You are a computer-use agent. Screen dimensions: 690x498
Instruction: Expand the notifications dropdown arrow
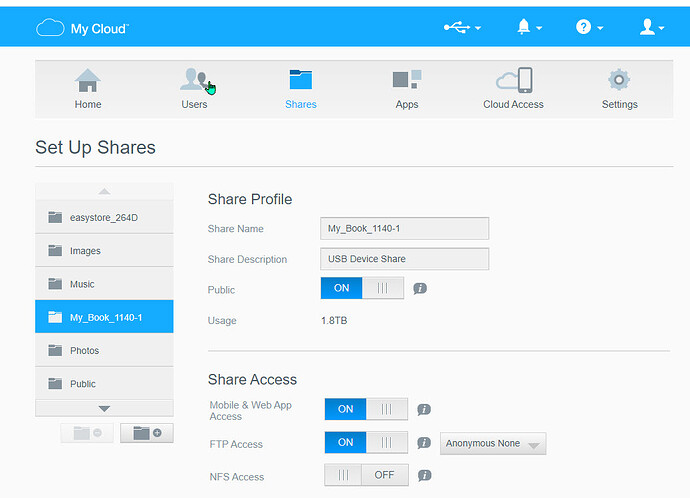tap(539, 29)
